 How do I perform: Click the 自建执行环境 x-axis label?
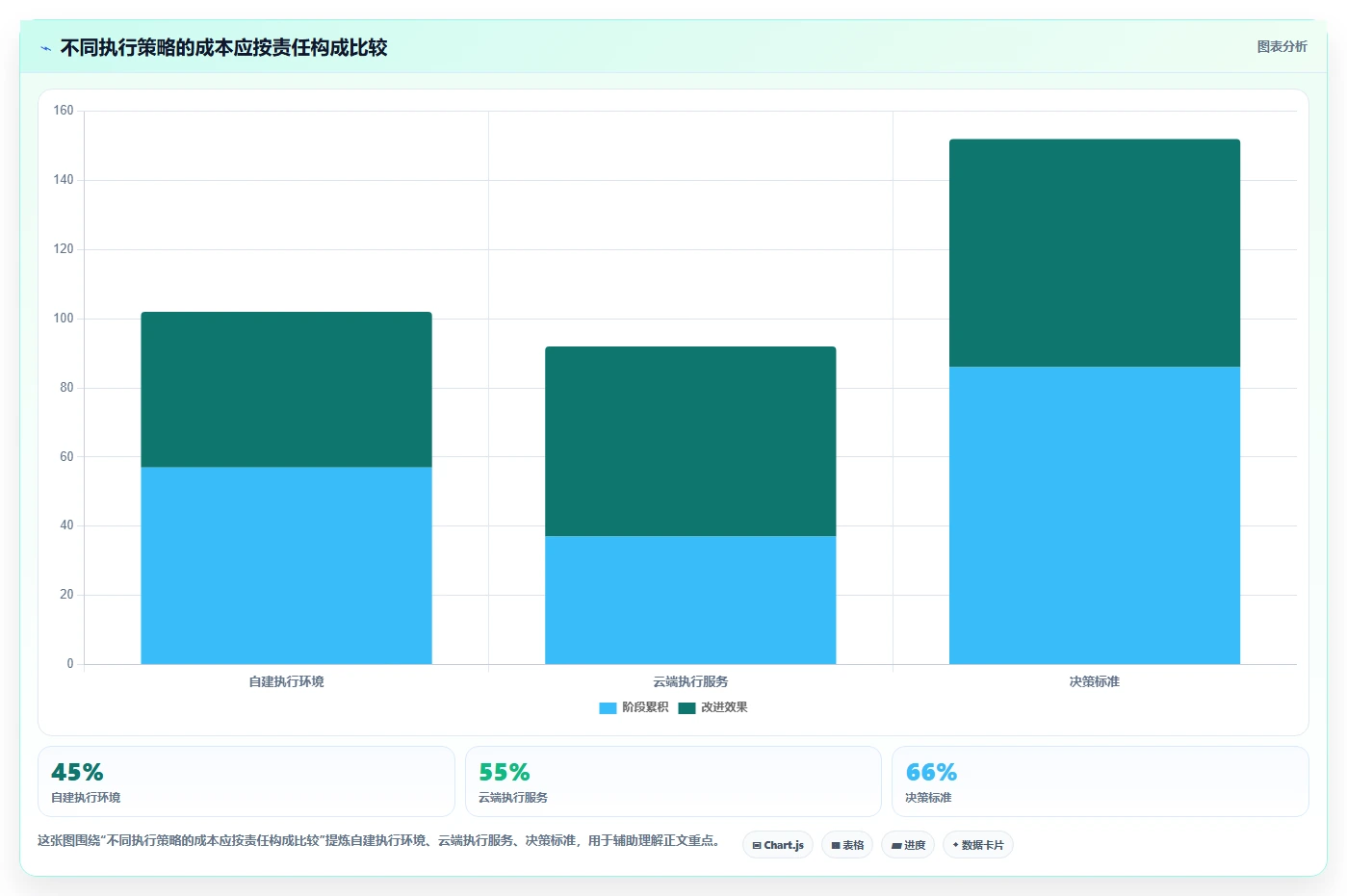point(286,681)
